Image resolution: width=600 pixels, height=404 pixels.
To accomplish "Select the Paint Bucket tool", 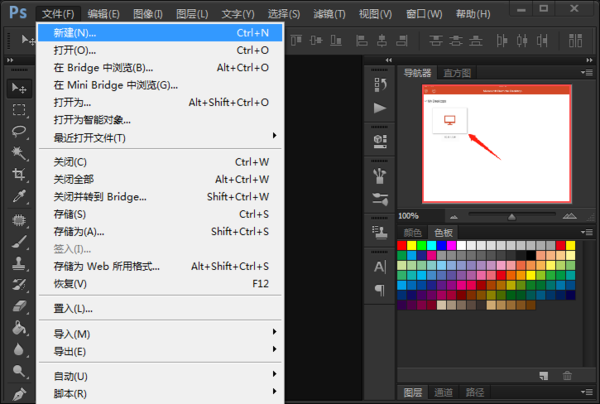I will 19,328.
